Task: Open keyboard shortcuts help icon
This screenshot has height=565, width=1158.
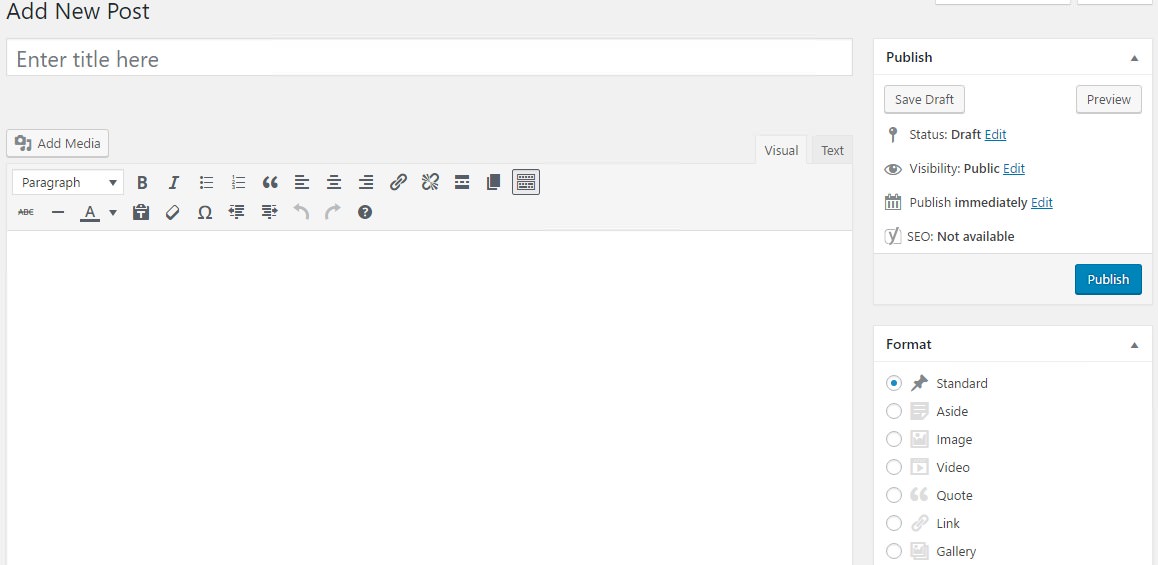Action: pyautogui.click(x=365, y=212)
